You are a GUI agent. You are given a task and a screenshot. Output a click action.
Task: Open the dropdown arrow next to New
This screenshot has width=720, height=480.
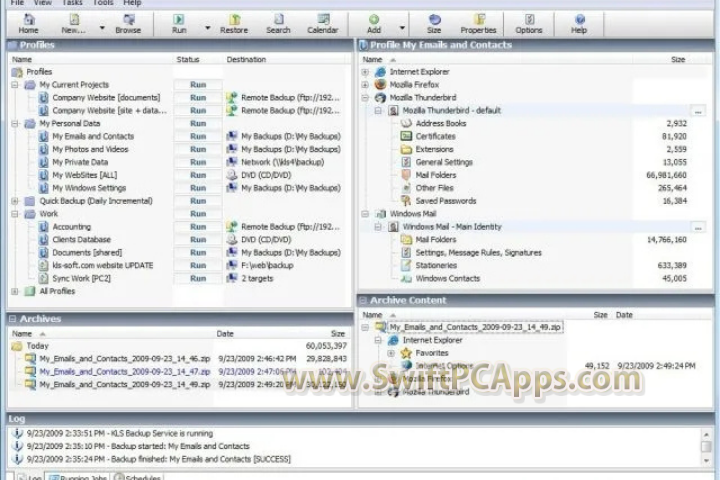click(102, 28)
